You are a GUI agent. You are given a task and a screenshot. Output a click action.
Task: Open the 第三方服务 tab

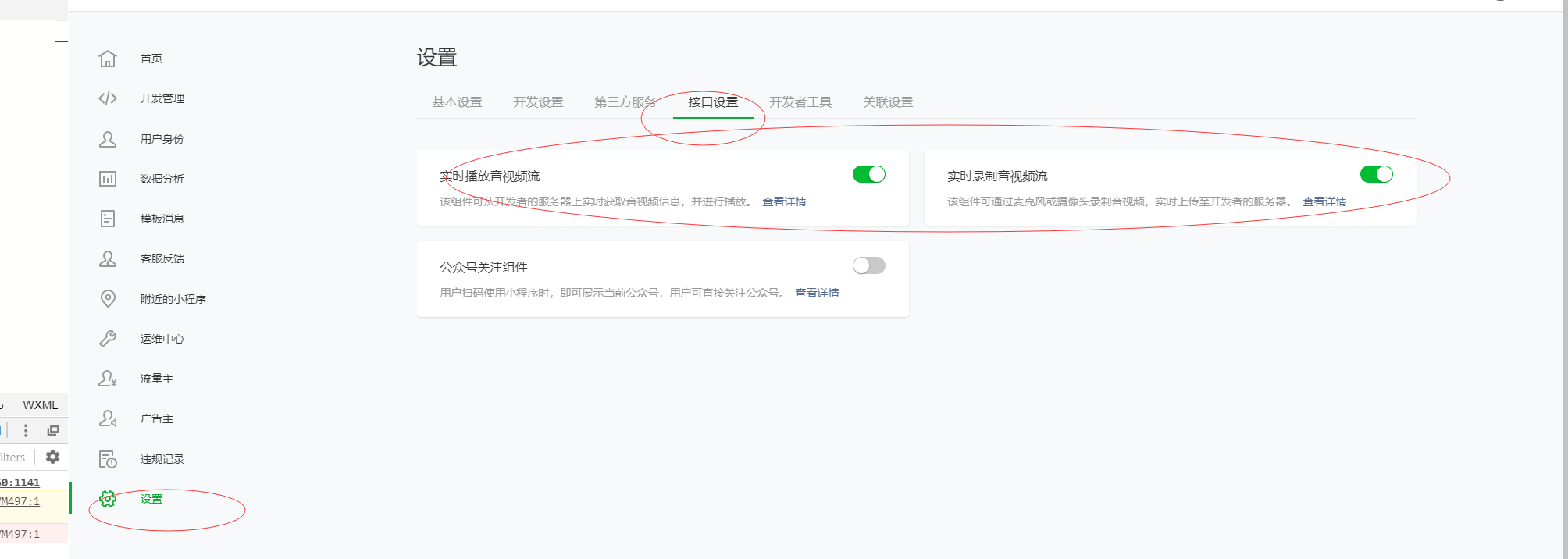tap(625, 102)
